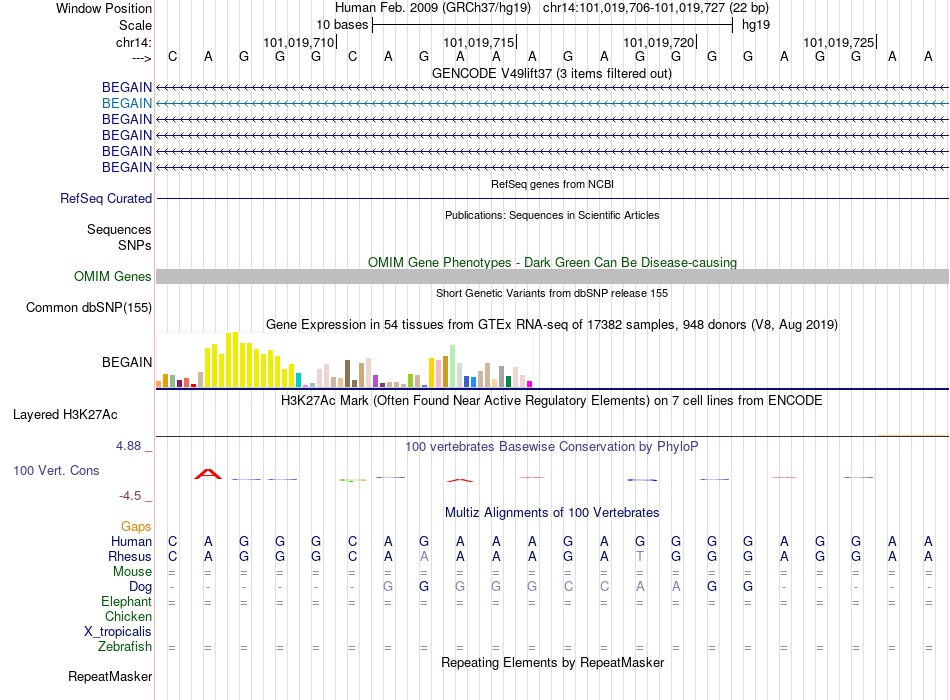Click the X_tropicalis species row label

[118, 632]
